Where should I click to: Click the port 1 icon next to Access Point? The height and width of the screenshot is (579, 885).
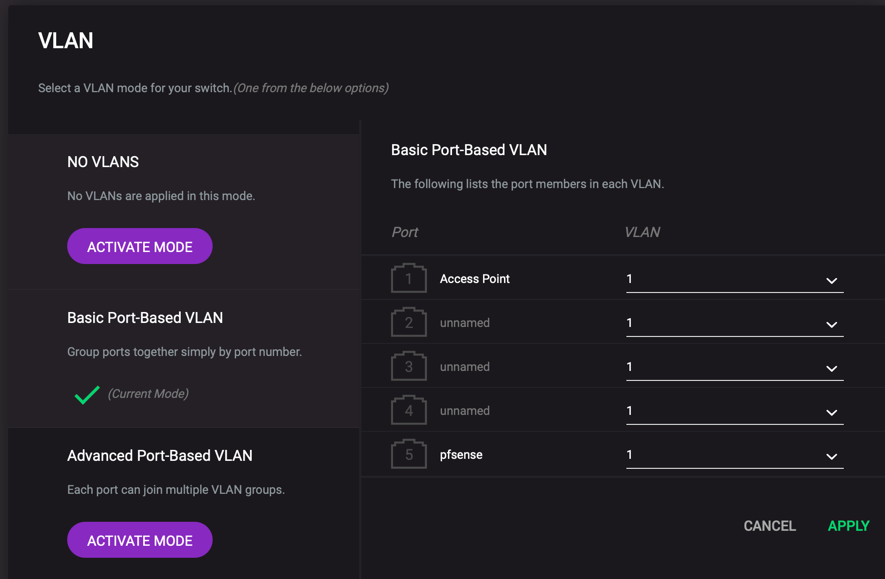click(x=408, y=278)
